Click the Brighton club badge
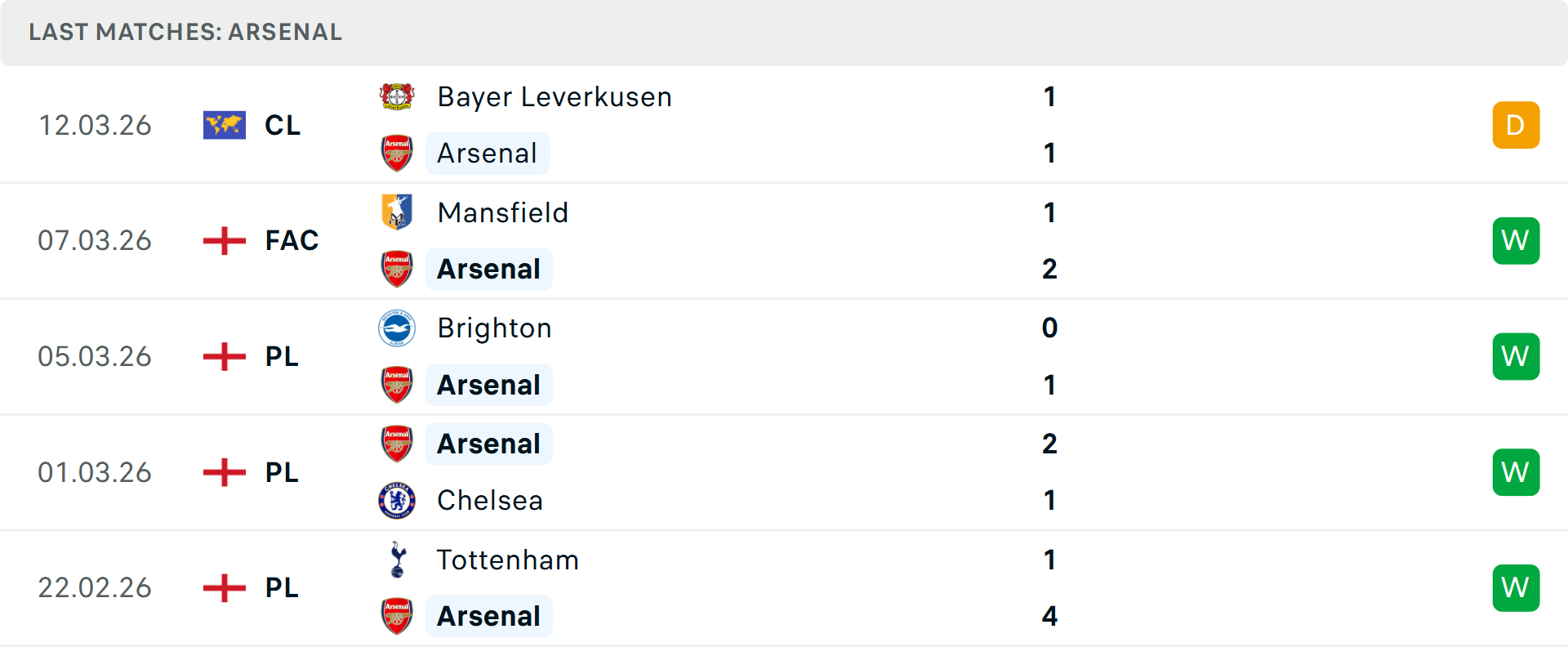 (x=397, y=328)
